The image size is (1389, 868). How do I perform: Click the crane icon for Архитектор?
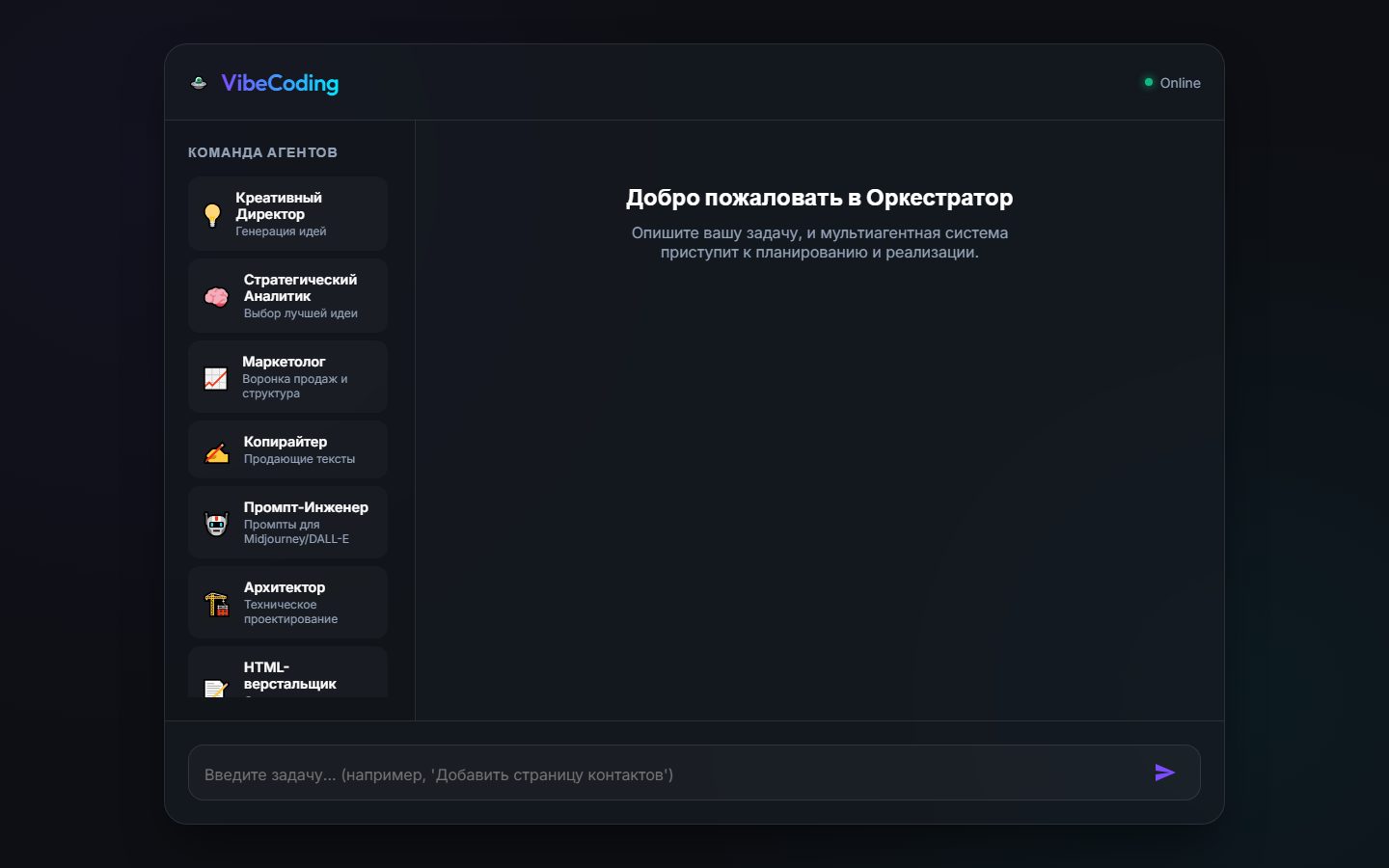click(216, 604)
